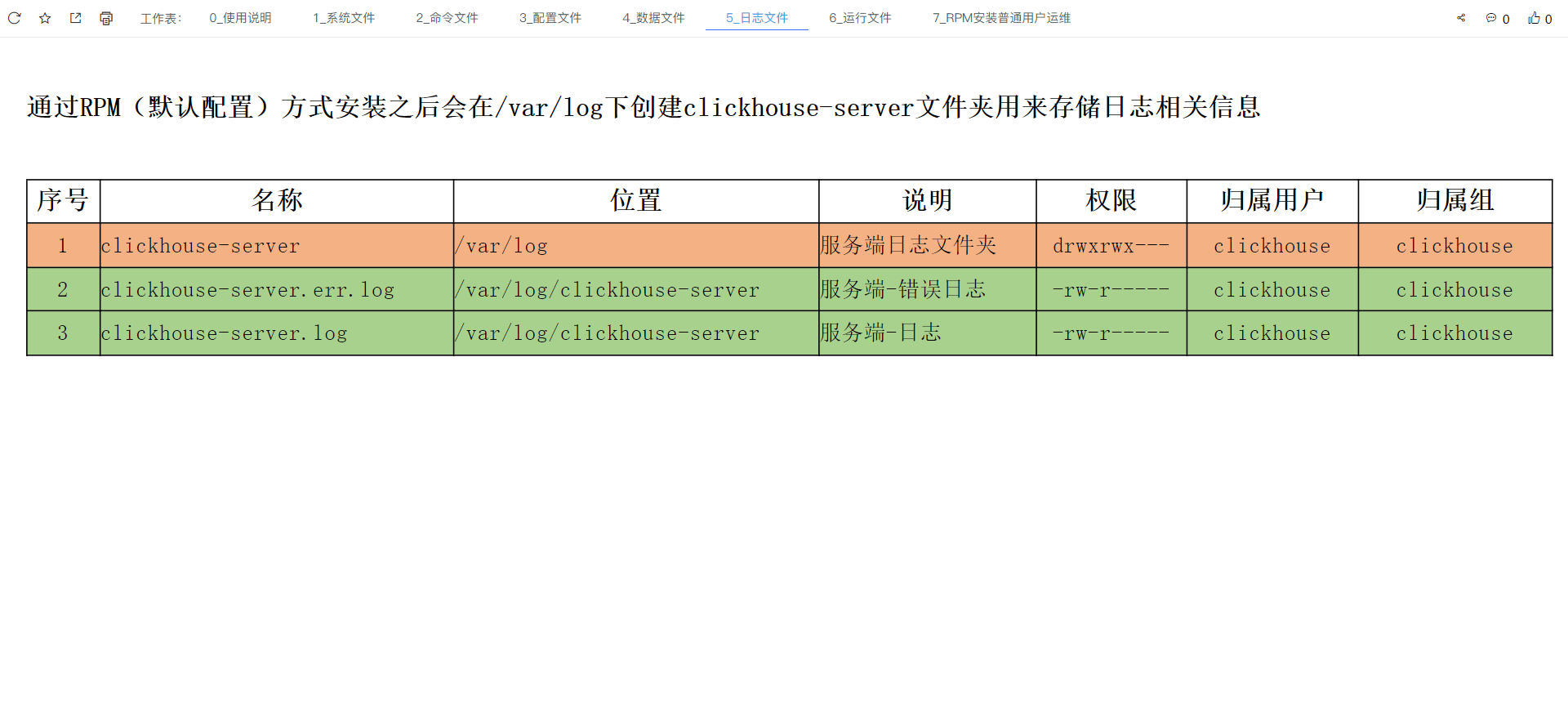Click the 序号 column header
The image size is (1568, 719).
[x=64, y=201]
